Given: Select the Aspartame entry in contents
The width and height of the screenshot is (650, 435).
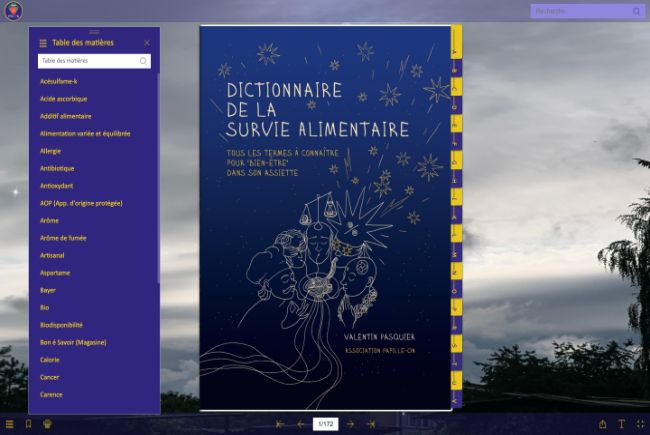Looking at the screenshot, I should (x=55, y=272).
